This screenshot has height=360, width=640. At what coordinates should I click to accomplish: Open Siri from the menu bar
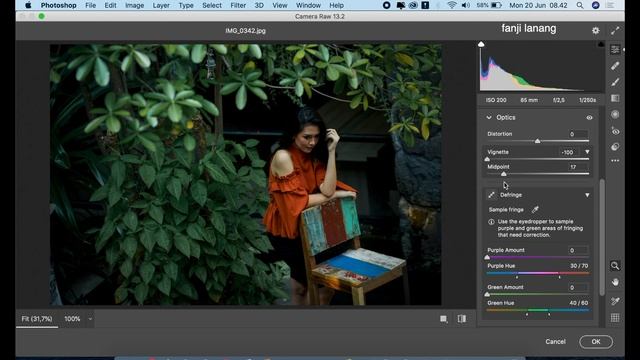[596, 5]
